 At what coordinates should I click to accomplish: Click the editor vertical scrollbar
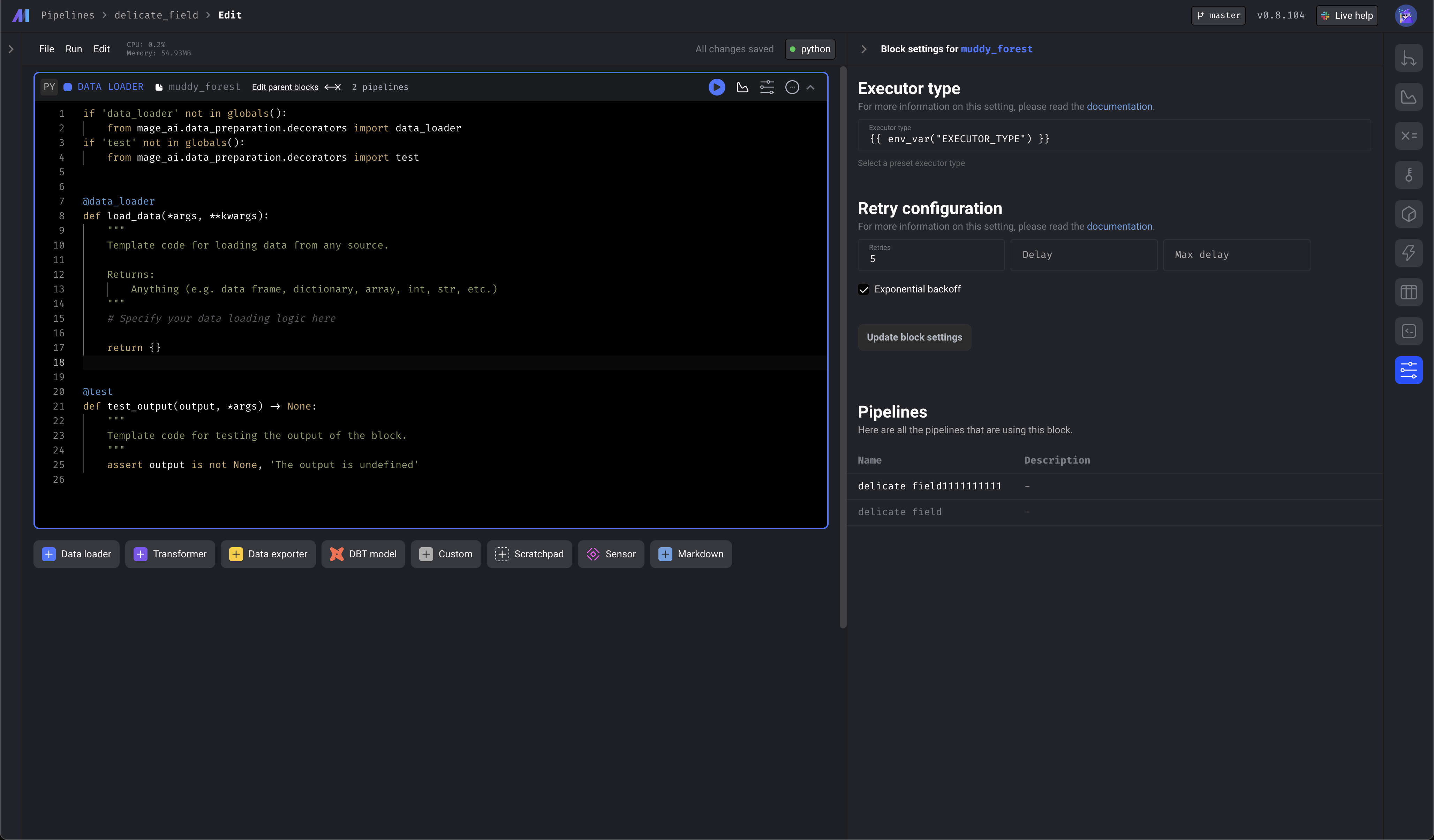point(843,347)
